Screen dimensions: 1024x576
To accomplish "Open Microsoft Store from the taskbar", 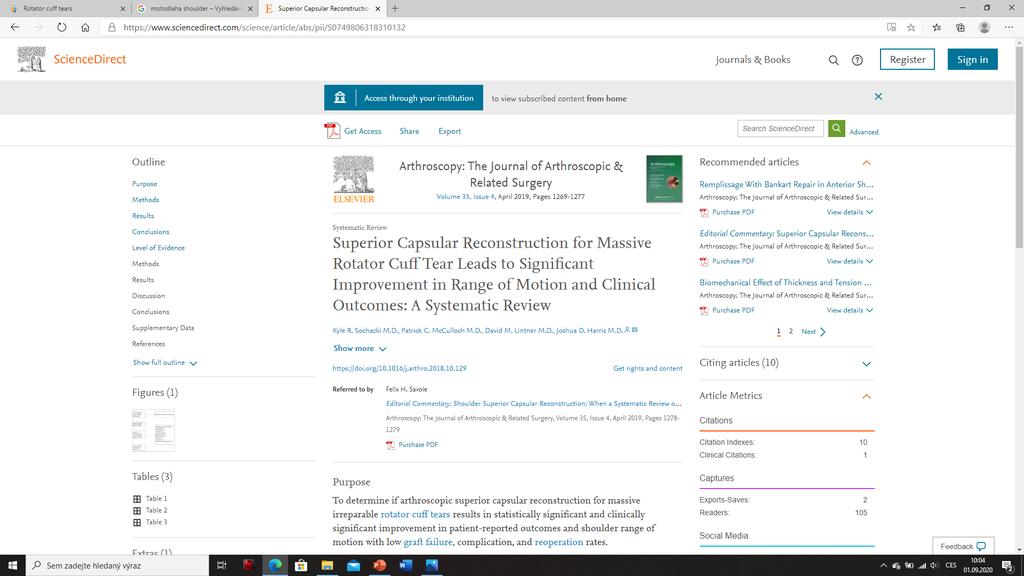I will [x=300, y=565].
